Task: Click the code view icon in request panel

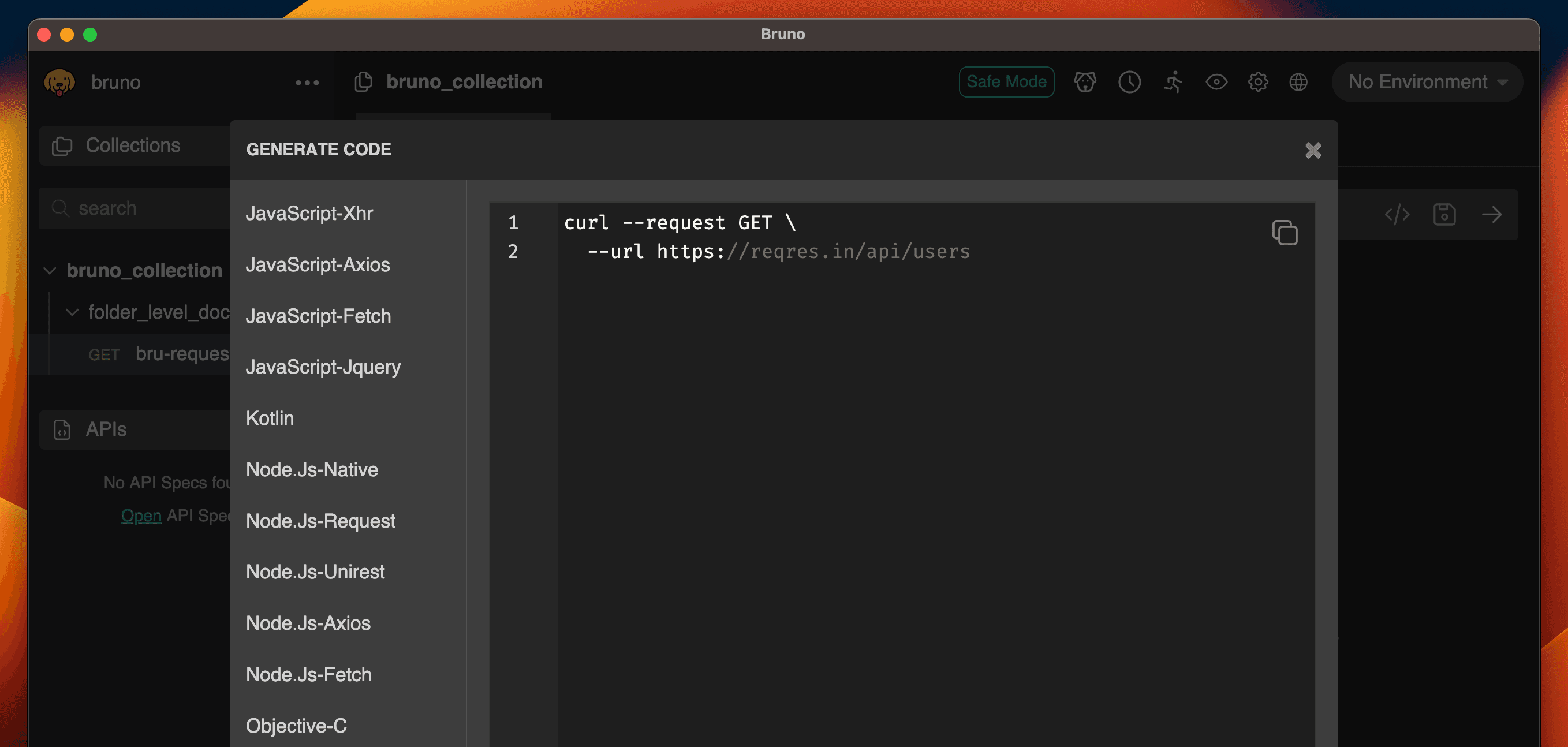Action: 1397,215
